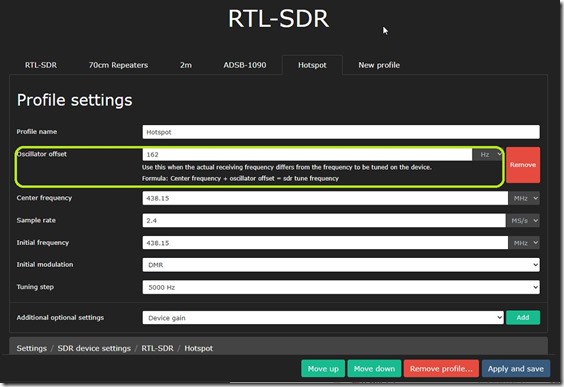
Task: Open the New profile tab
Action: [379, 65]
